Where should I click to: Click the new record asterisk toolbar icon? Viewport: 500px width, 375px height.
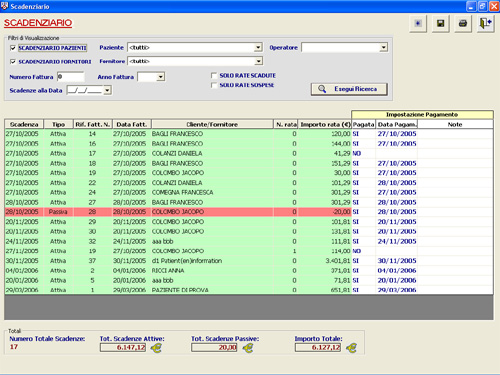pyautogui.click(x=418, y=23)
